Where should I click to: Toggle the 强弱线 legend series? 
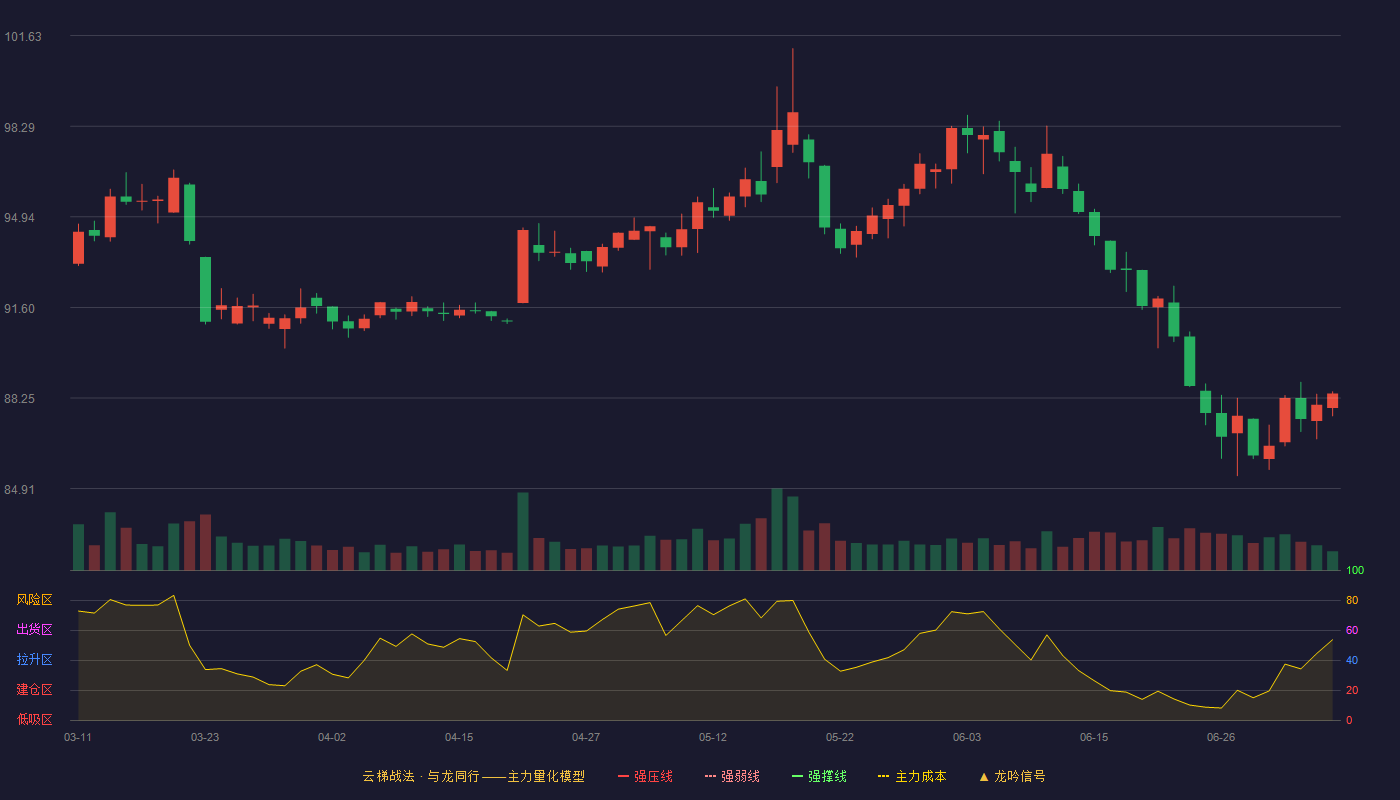click(x=732, y=776)
